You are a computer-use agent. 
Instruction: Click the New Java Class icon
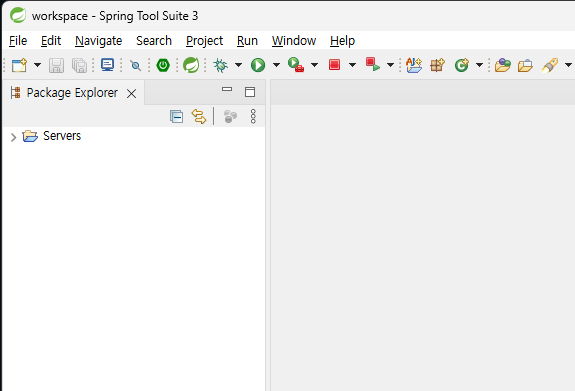pyautogui.click(x=462, y=65)
